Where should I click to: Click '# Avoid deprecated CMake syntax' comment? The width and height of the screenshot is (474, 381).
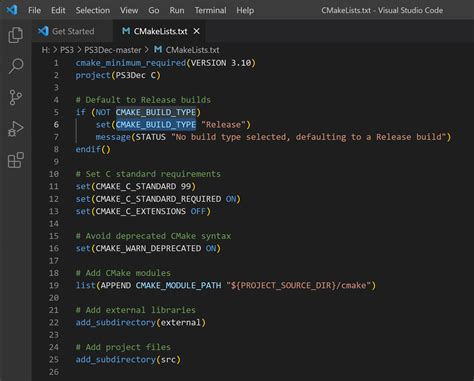coord(153,236)
